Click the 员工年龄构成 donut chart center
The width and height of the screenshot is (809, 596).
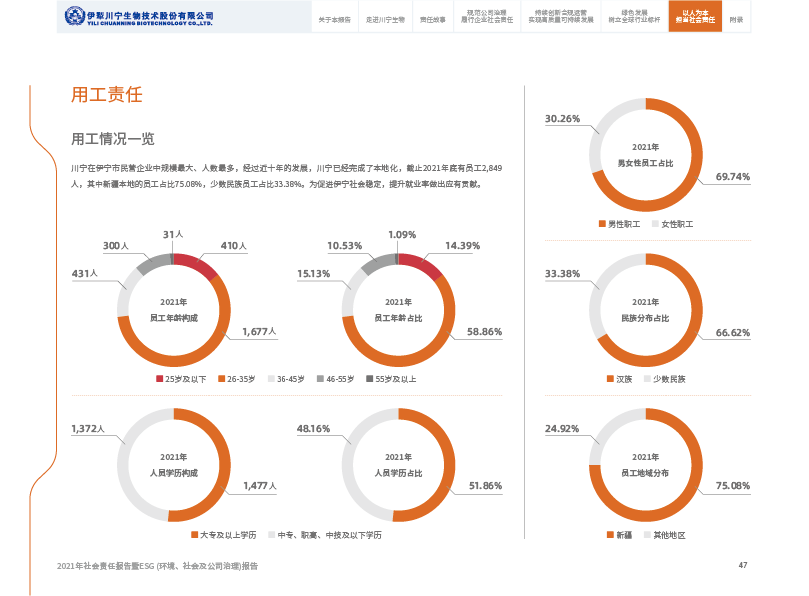click(x=174, y=309)
